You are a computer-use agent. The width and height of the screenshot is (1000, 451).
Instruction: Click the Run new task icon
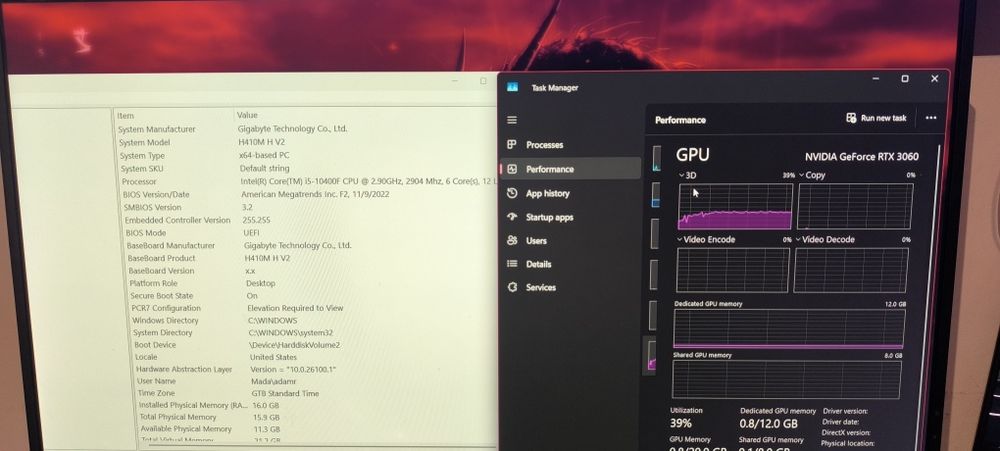[851, 118]
